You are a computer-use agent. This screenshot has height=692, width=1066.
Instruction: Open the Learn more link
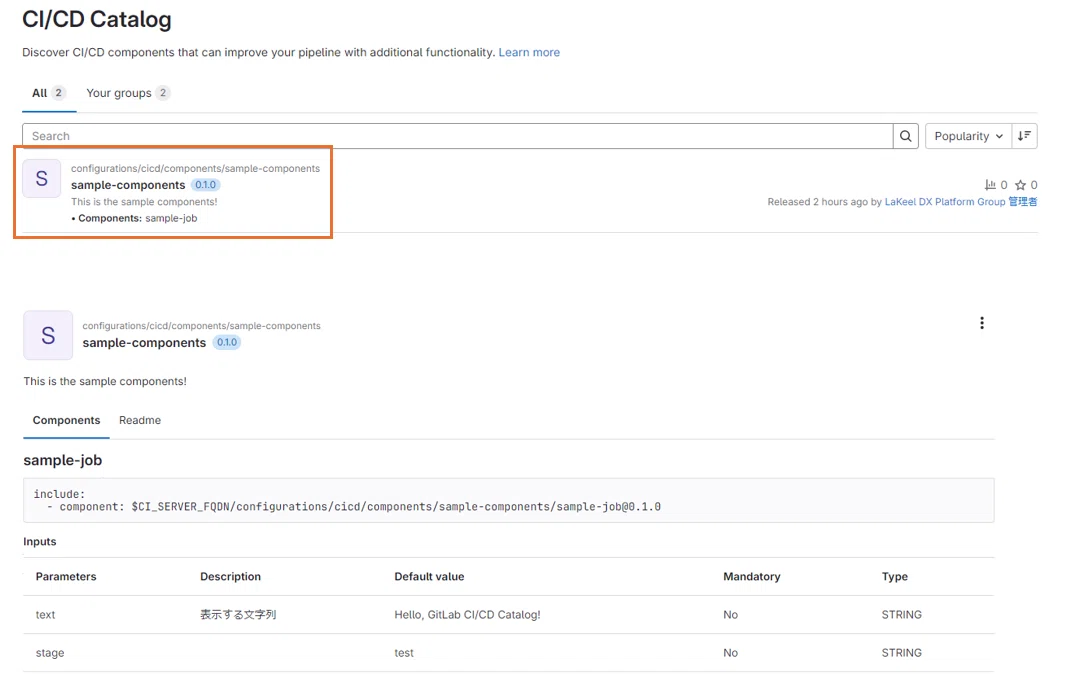[529, 52]
